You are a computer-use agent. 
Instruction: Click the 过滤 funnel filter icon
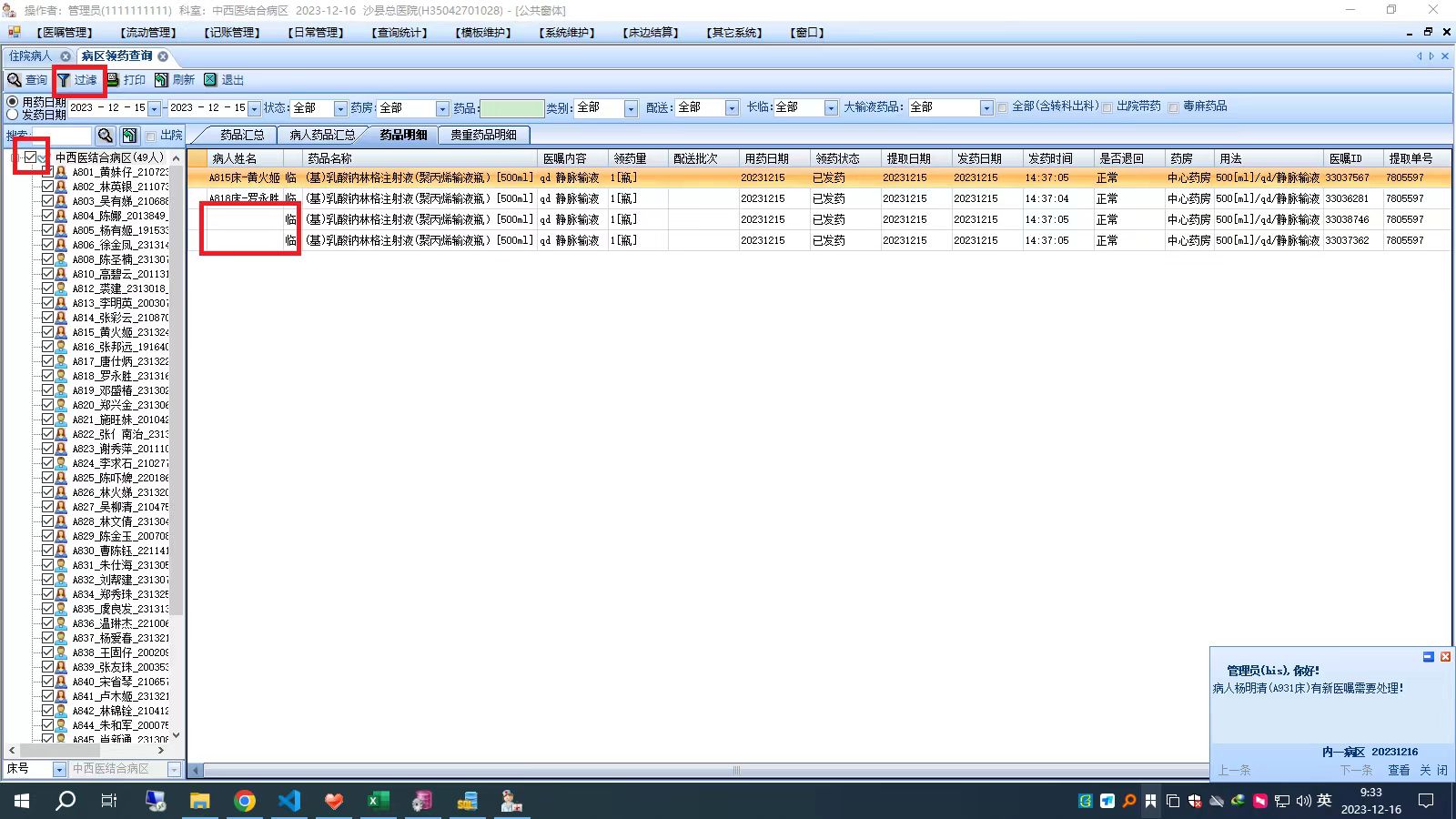pos(64,80)
